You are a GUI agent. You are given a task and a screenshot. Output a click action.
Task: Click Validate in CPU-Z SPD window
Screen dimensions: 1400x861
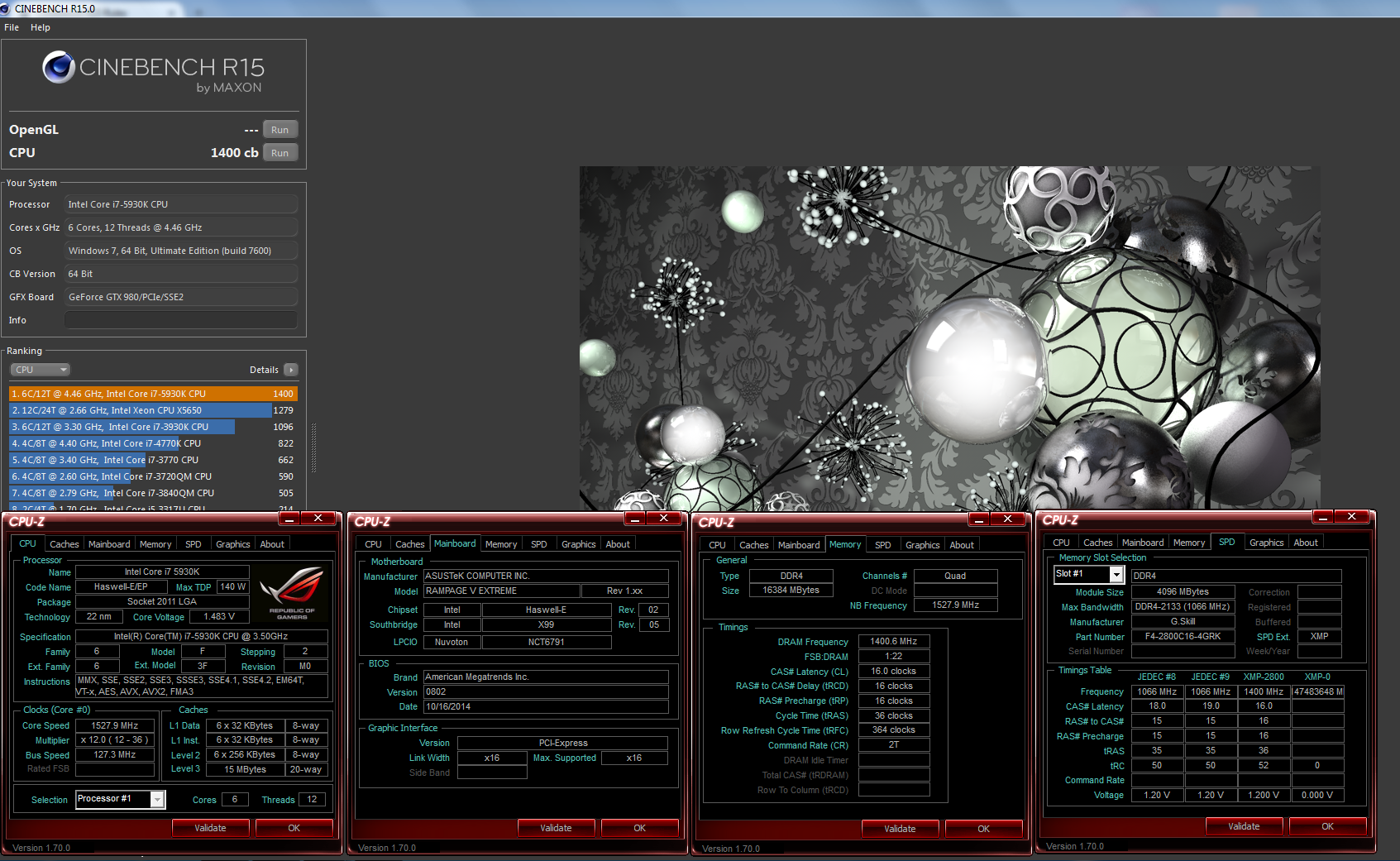(x=1244, y=826)
